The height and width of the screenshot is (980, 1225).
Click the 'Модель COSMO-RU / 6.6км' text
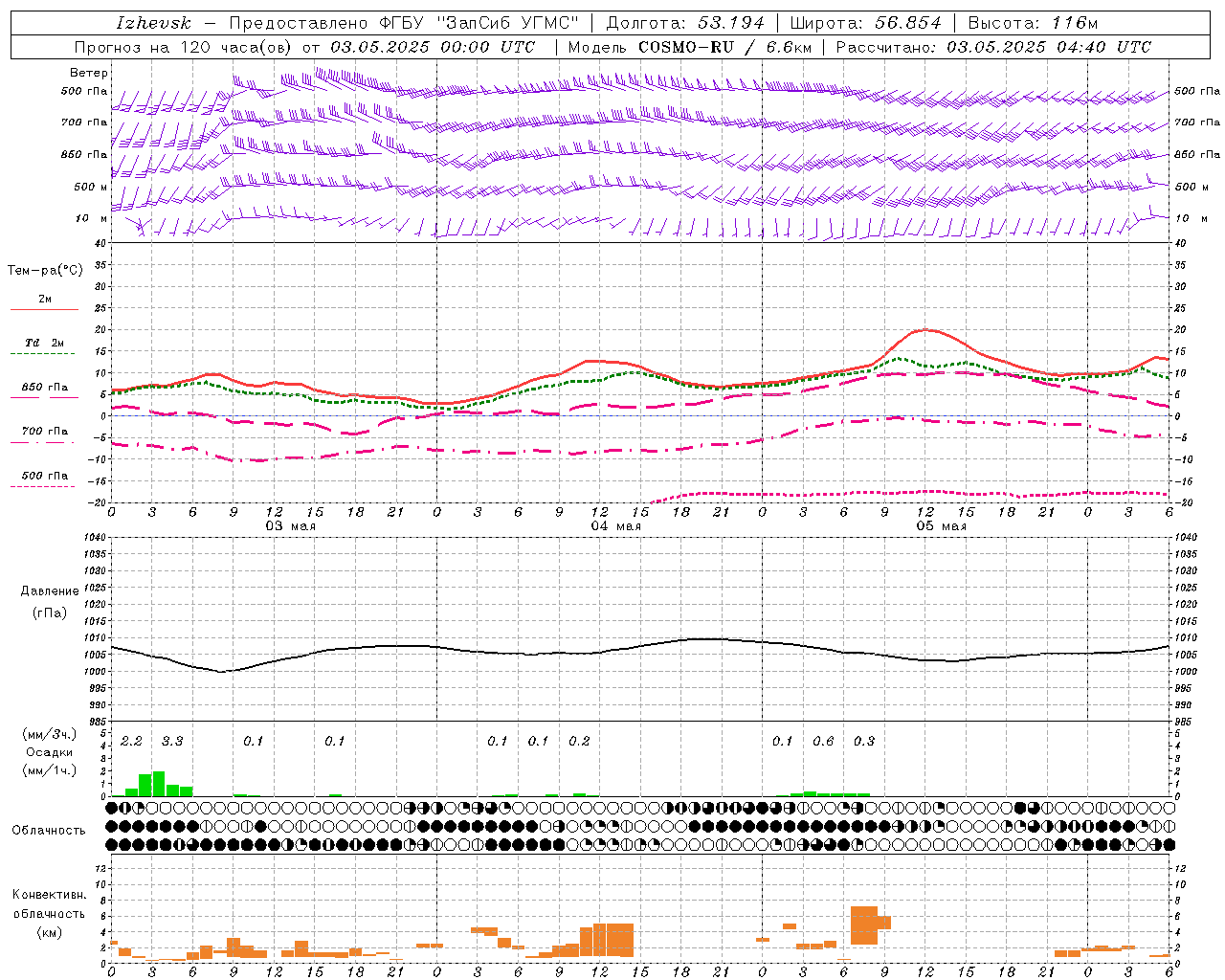point(690,47)
